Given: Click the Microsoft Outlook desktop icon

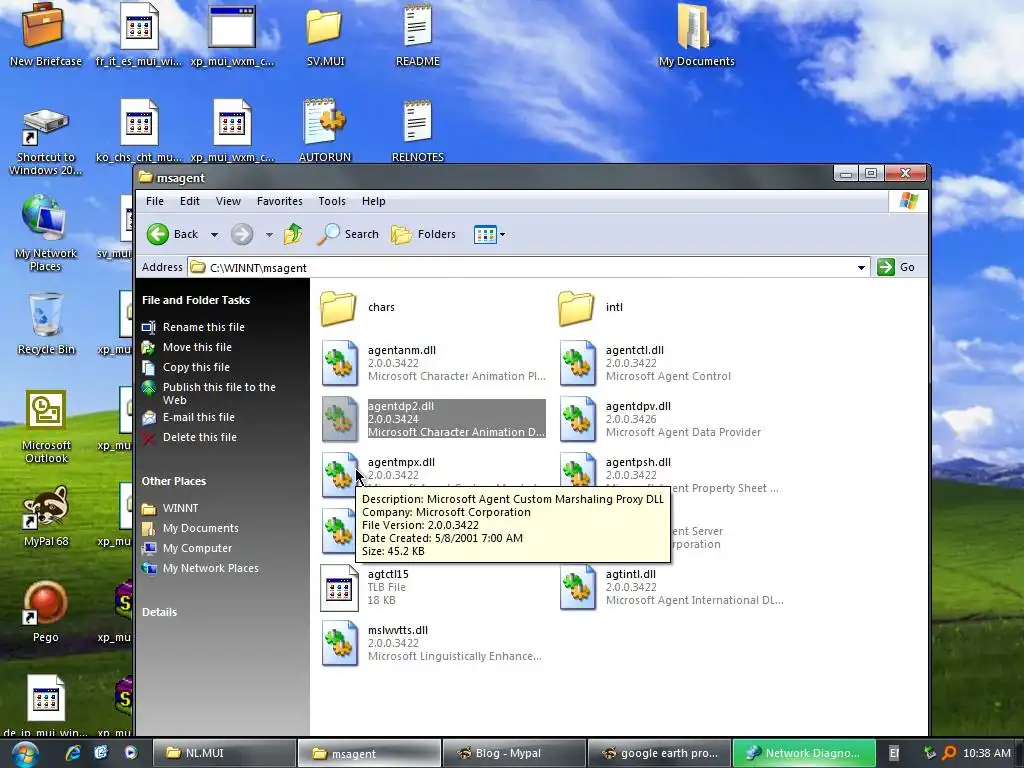Looking at the screenshot, I should [46, 411].
